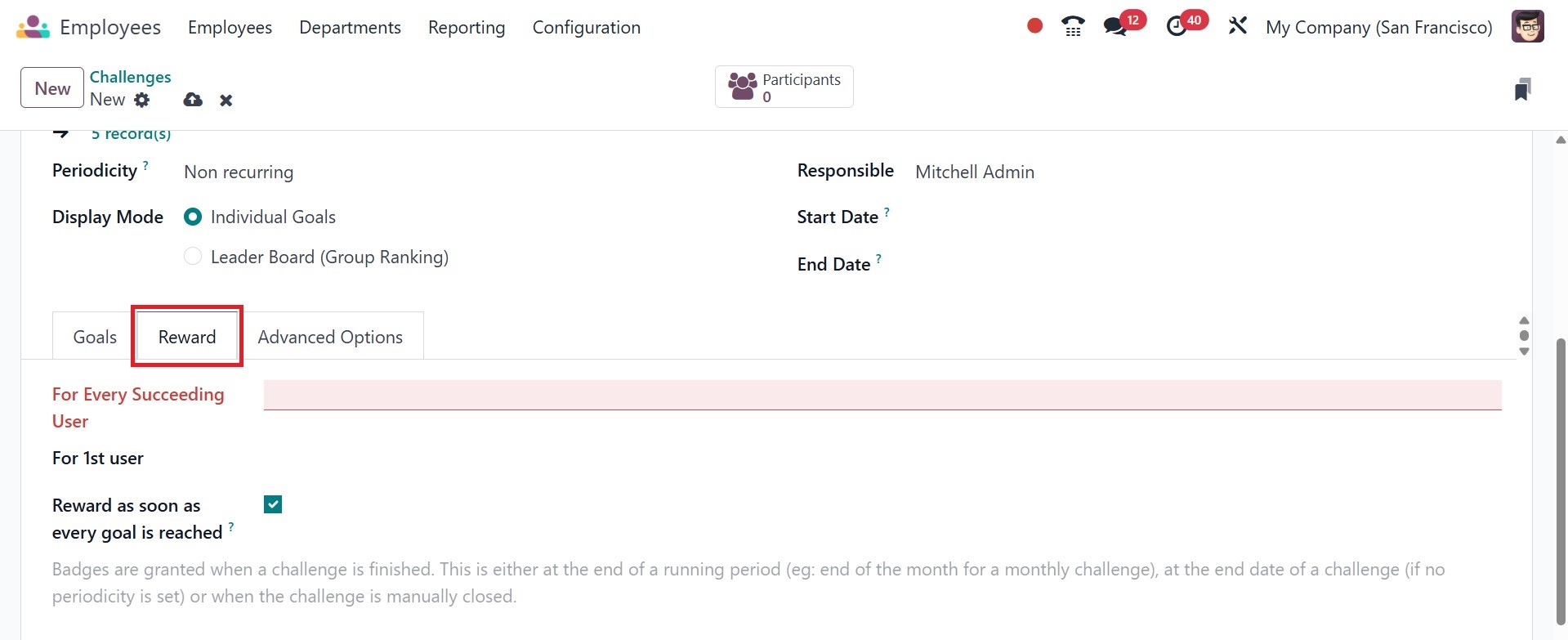
Task: Click the Employees app logo icon
Action: click(33, 27)
